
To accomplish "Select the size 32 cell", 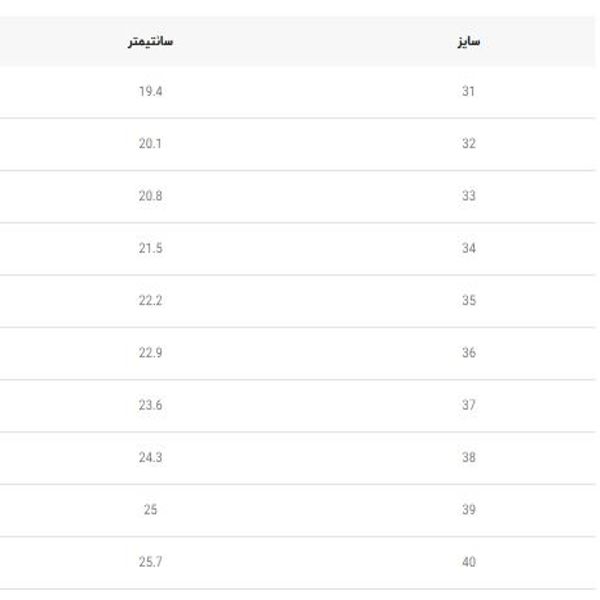I will tap(469, 144).
